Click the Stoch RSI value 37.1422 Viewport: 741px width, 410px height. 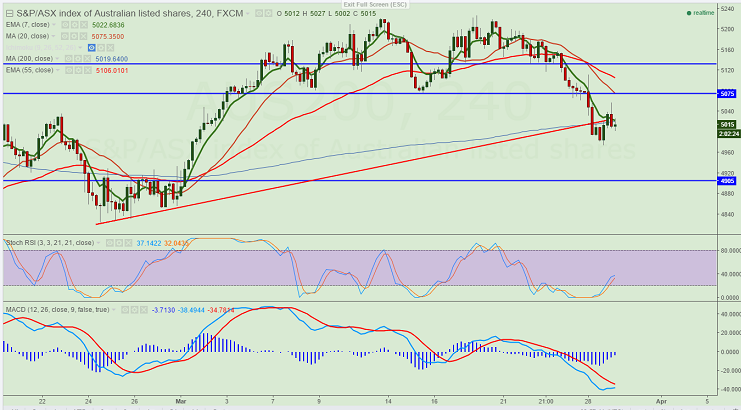point(149,243)
